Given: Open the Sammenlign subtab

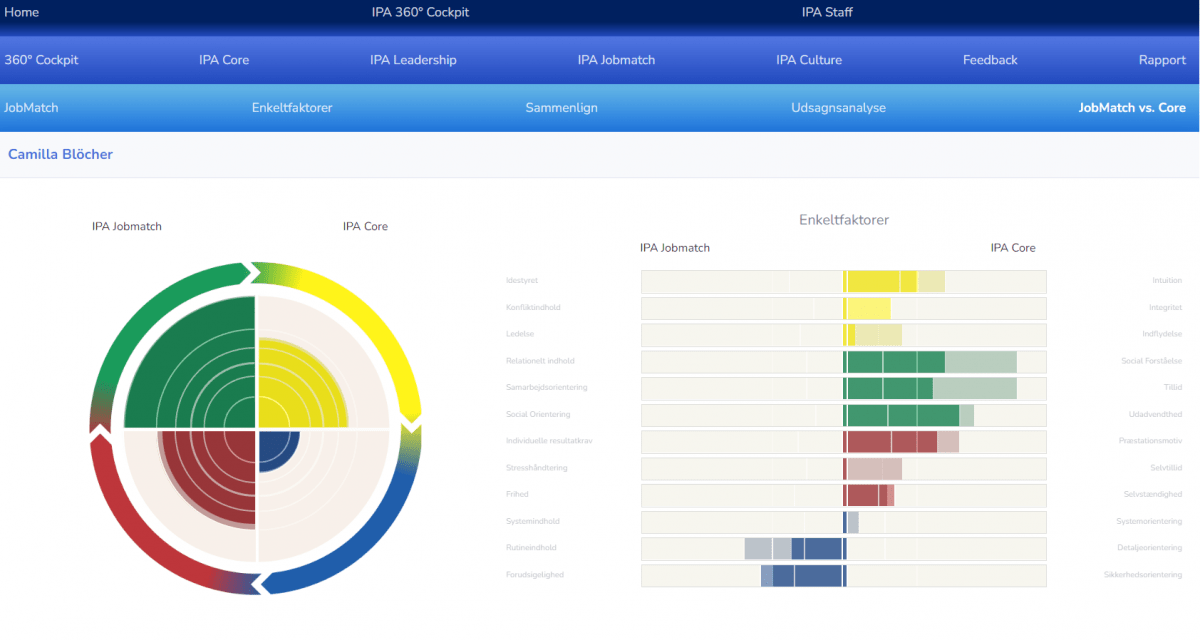Looking at the screenshot, I should point(561,108).
